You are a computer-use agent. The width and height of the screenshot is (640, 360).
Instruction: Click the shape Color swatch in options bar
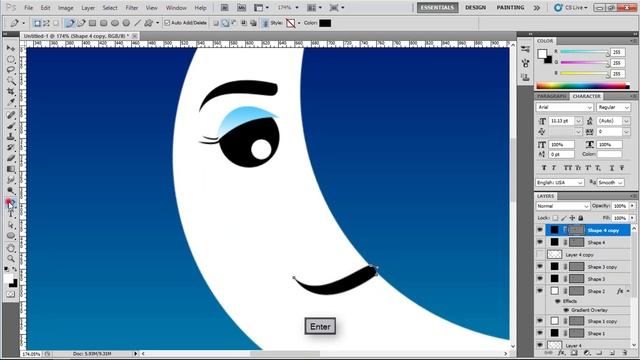tap(325, 23)
